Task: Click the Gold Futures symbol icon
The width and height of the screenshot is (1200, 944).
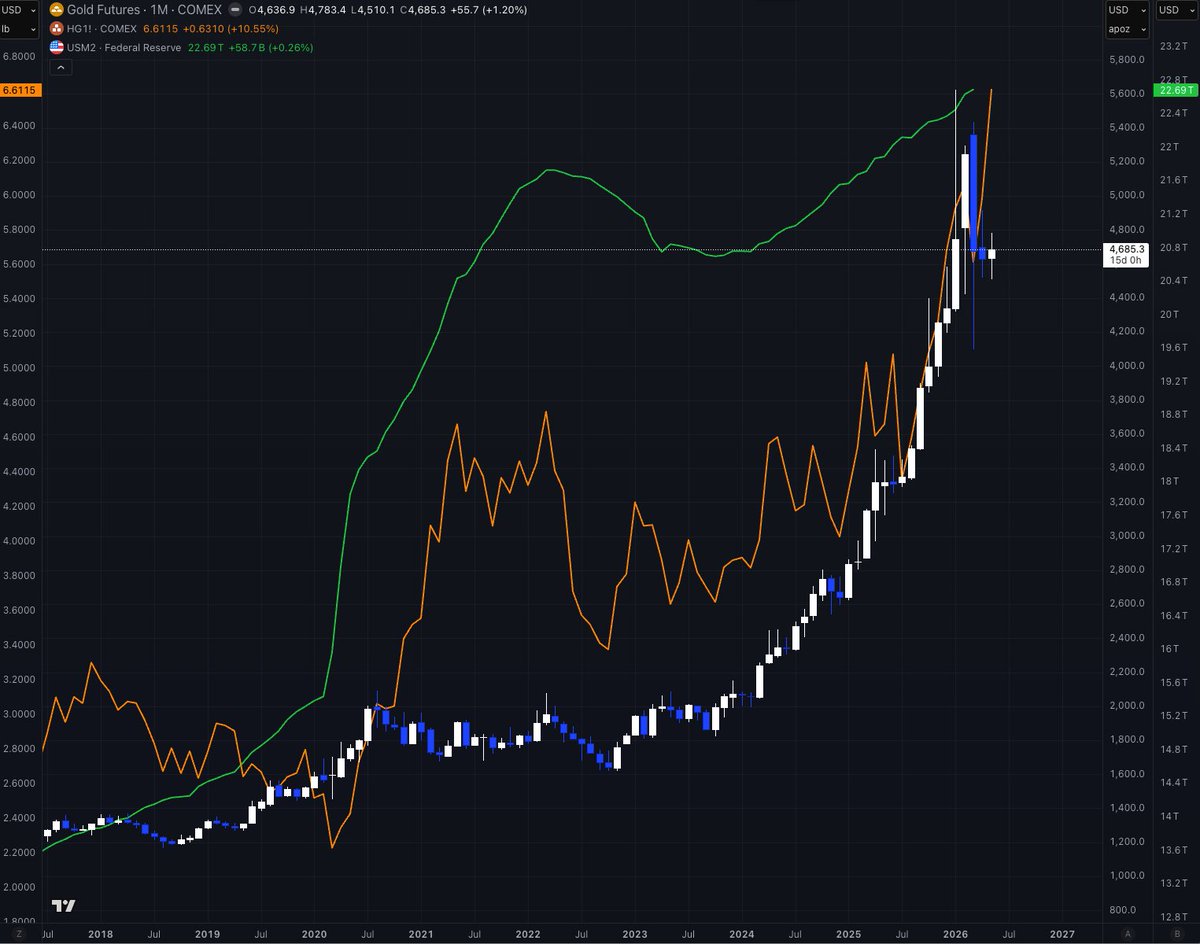Action: (56, 10)
